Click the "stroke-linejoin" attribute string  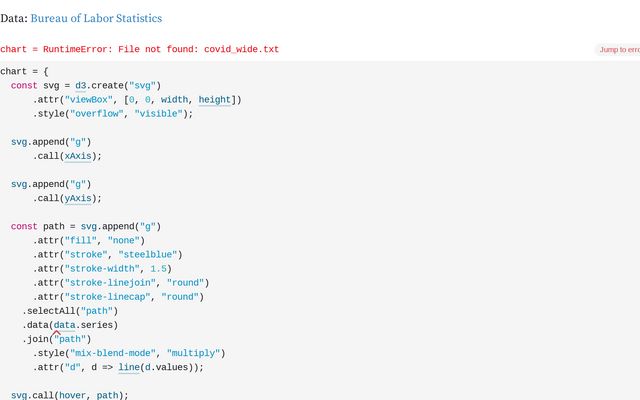(x=110, y=283)
